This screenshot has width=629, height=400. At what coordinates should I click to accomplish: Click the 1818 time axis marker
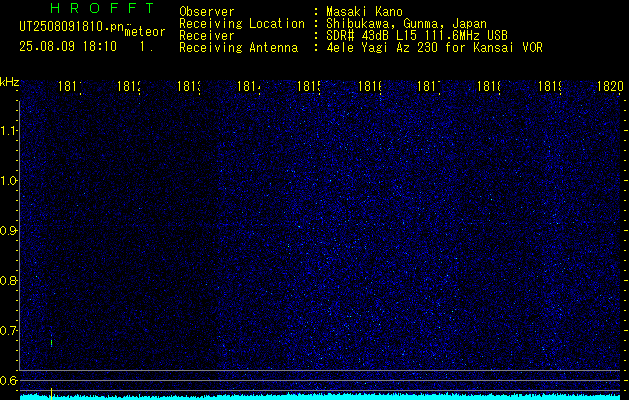click(x=489, y=86)
